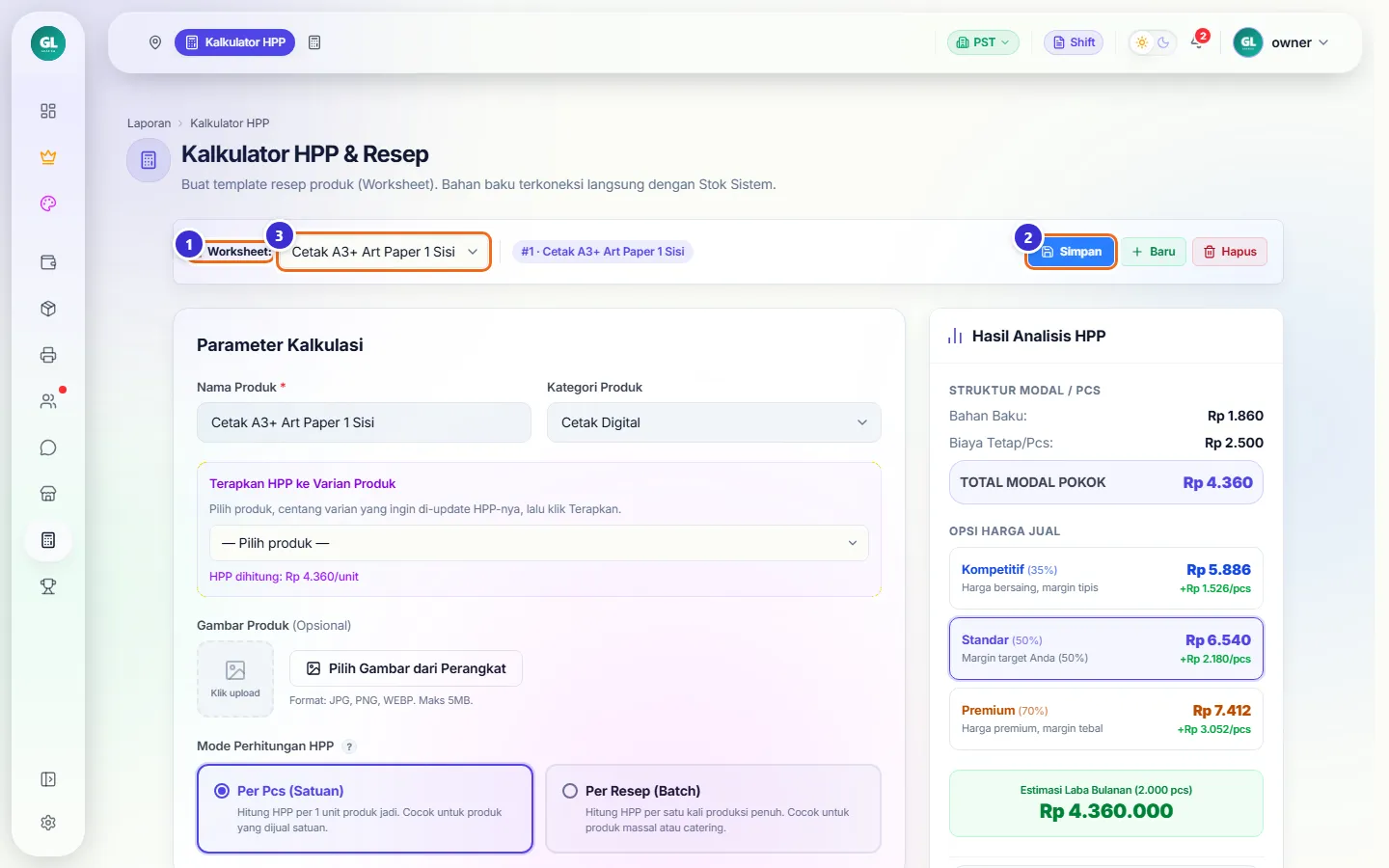Select the Kalkulator HPP top tab
This screenshot has height=868, width=1389.
coord(234,42)
